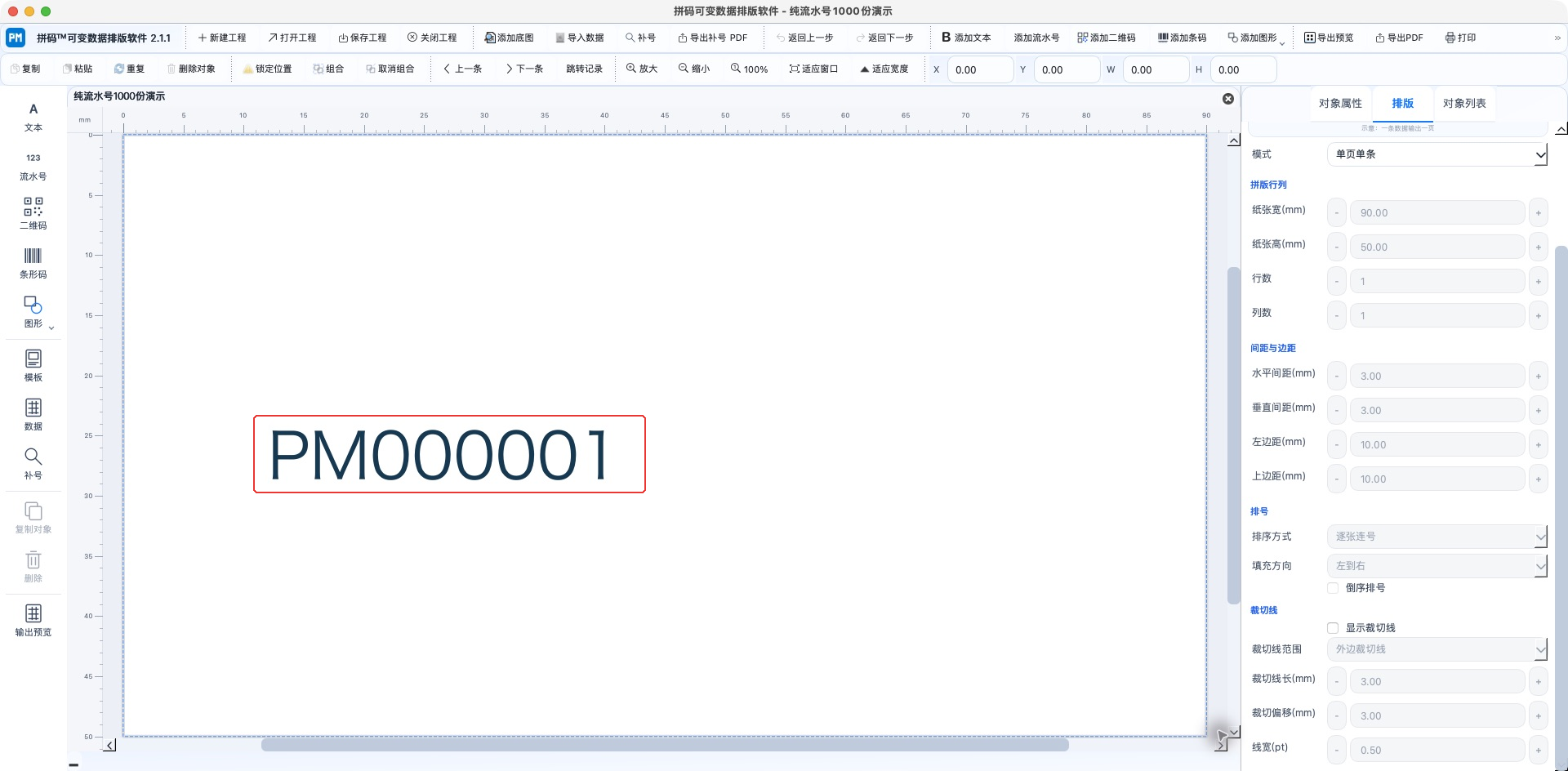Click 导入数据 import data

[580, 38]
